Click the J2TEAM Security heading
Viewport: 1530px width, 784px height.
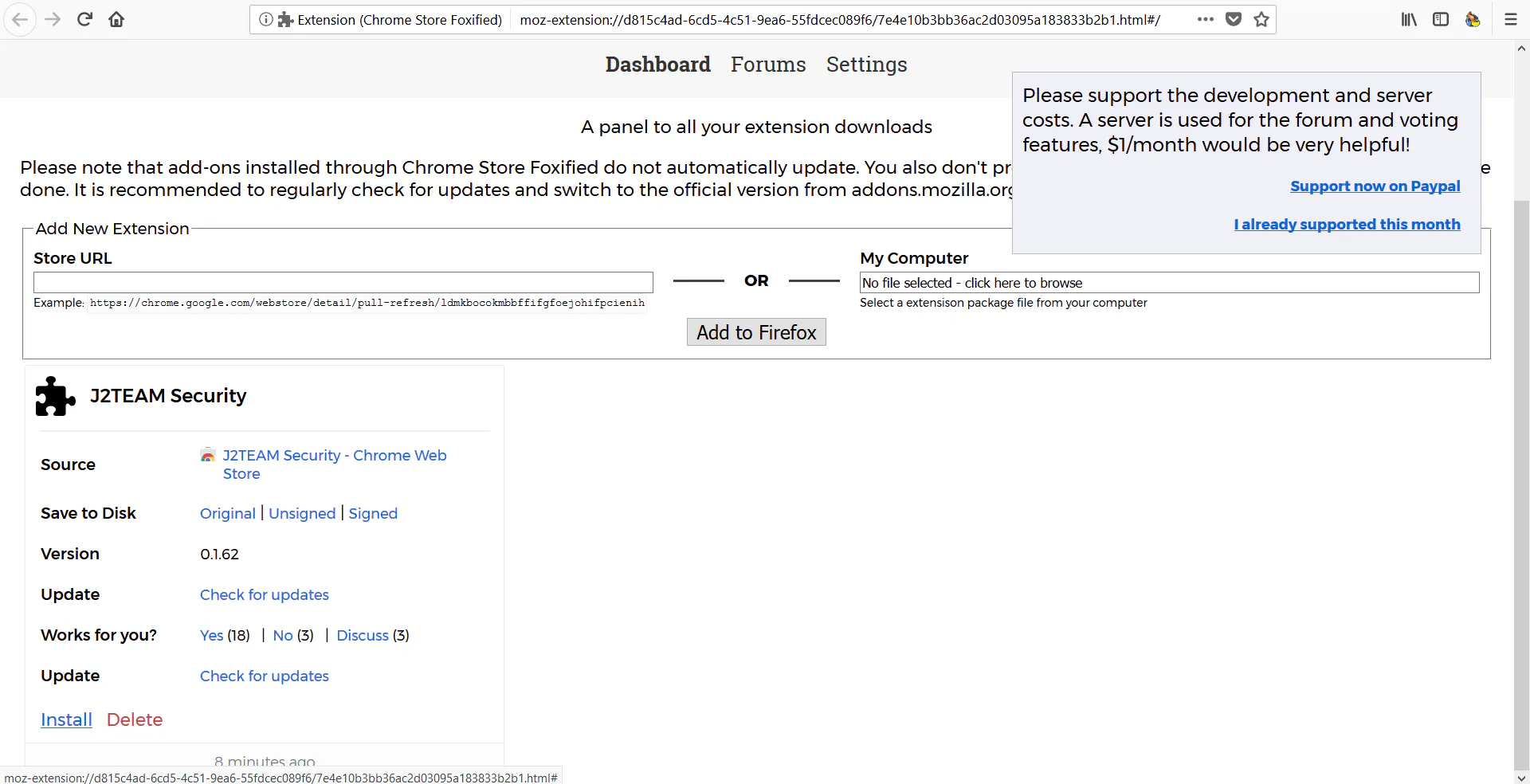[168, 396]
